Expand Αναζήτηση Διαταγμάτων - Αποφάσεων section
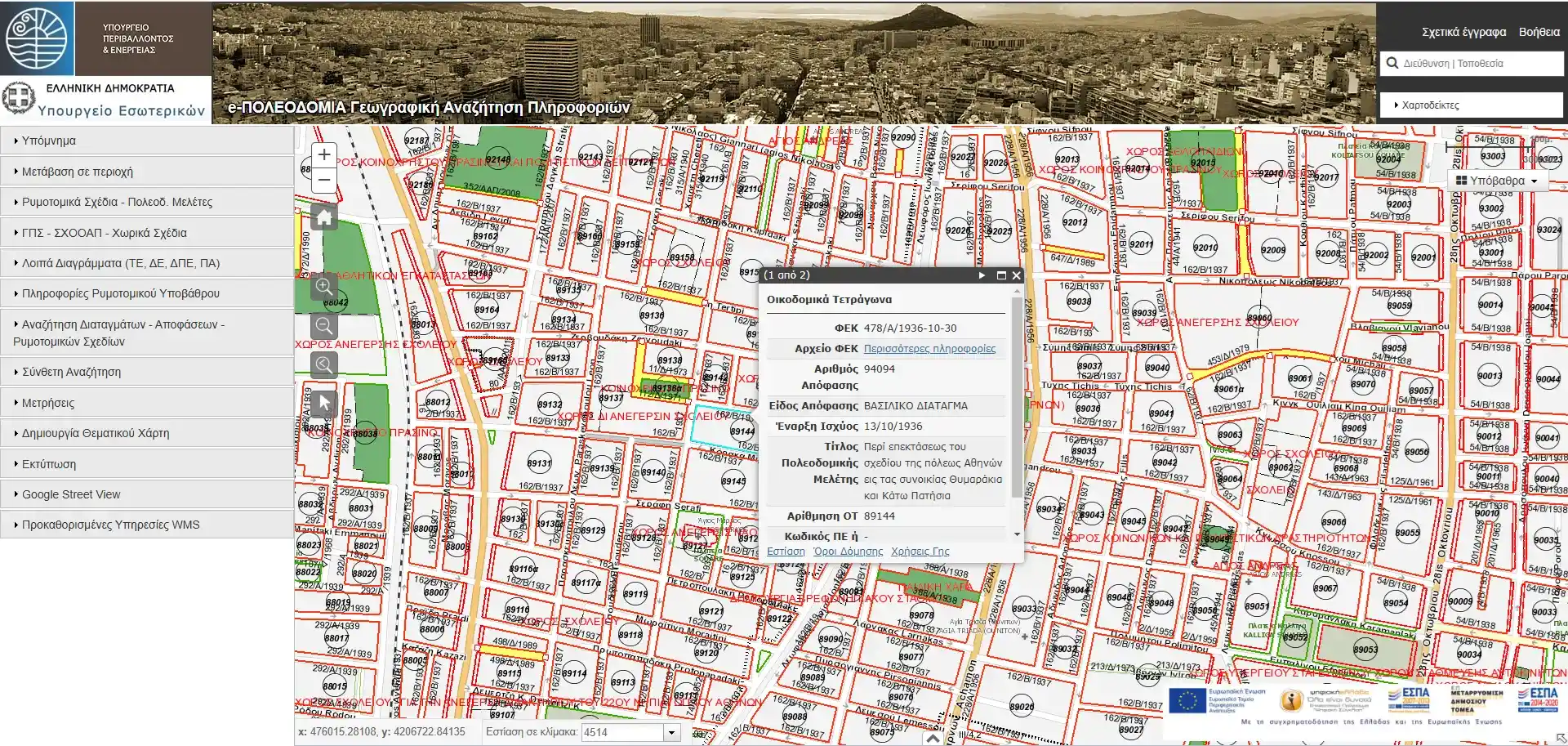 pos(147,333)
